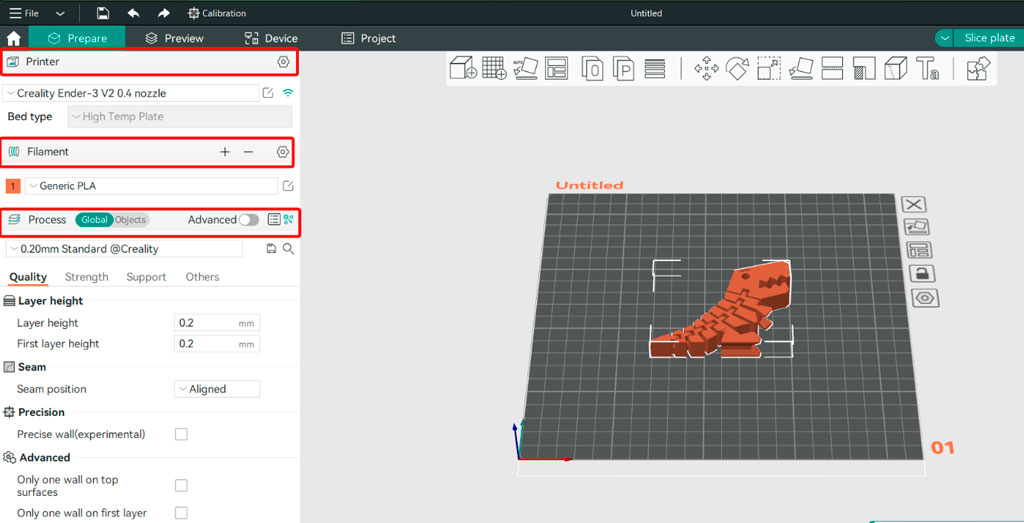Select the Lay on face tool
Image resolution: width=1024 pixels, height=523 pixels.
coord(801,68)
